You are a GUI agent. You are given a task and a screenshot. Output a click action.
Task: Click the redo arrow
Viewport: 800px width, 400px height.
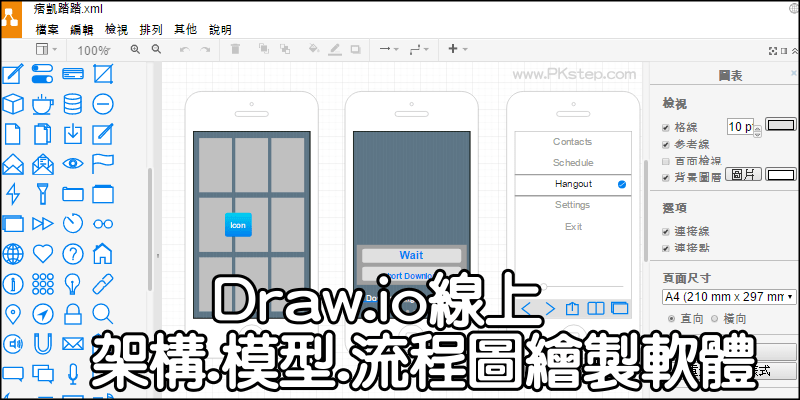(x=205, y=49)
